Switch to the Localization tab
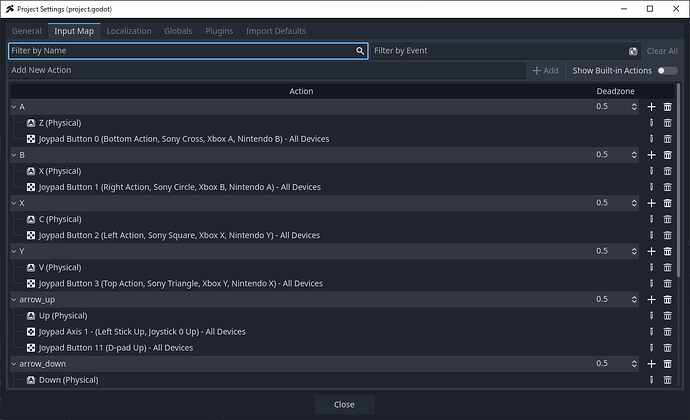Viewport: 690px width, 420px height. (x=129, y=31)
